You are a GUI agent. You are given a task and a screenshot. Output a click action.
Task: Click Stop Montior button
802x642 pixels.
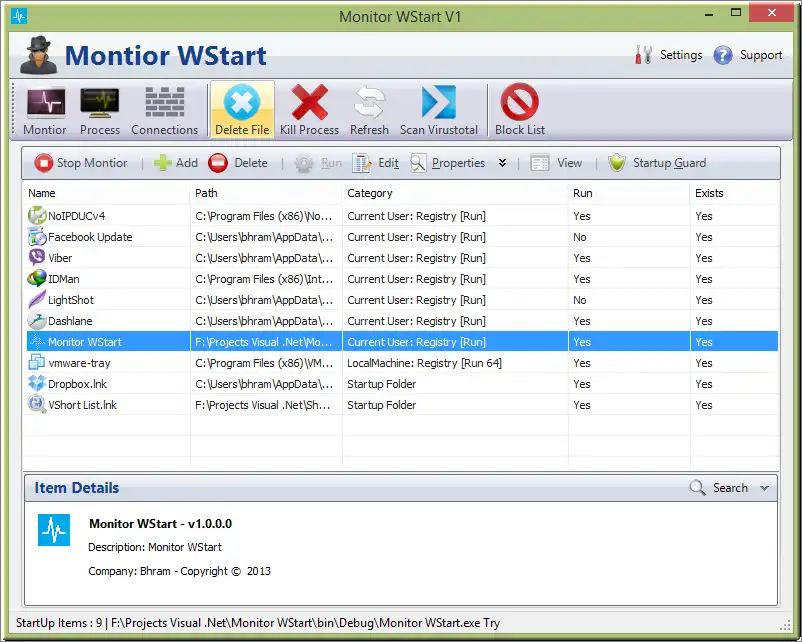[81, 163]
